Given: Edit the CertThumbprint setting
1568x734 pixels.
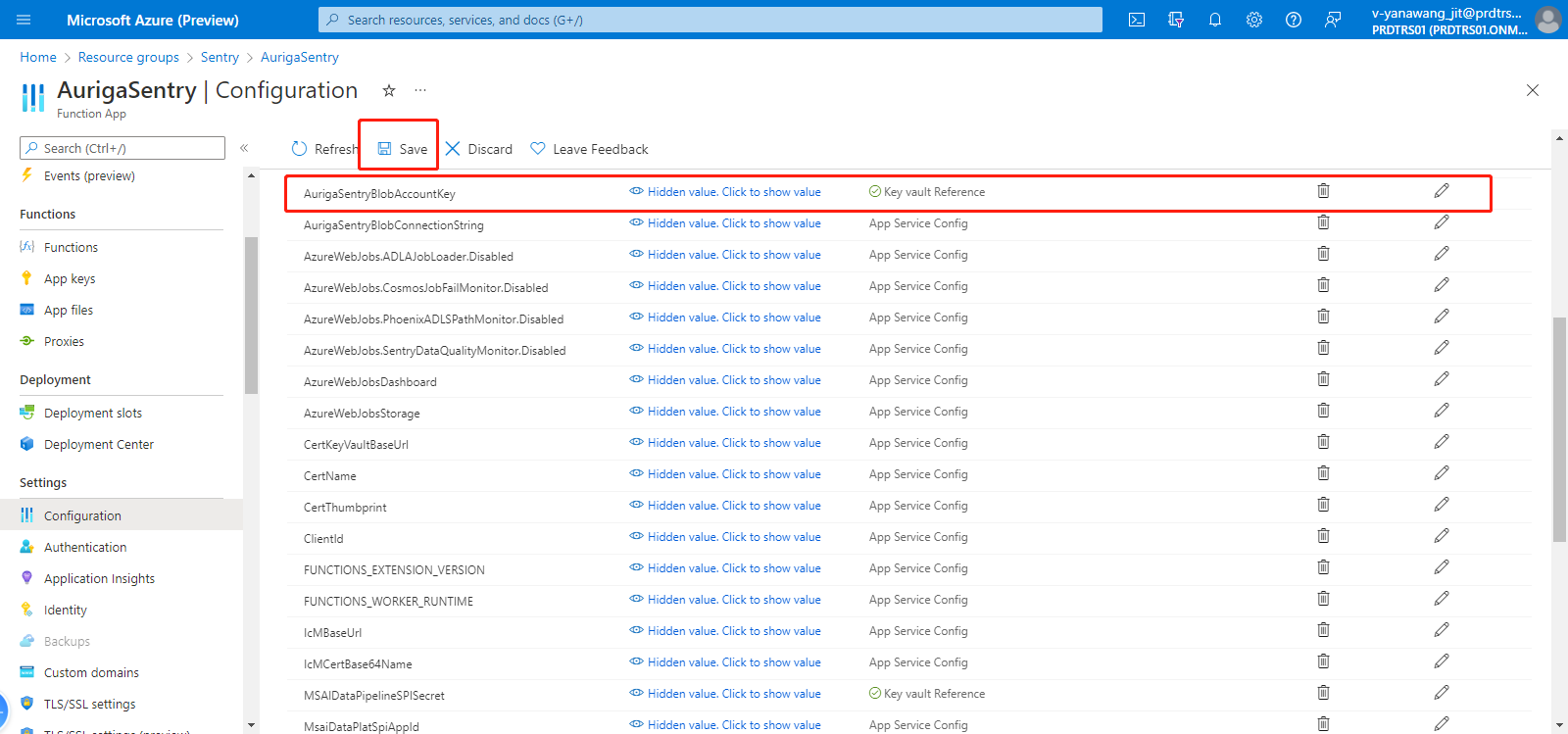Looking at the screenshot, I should [1442, 505].
